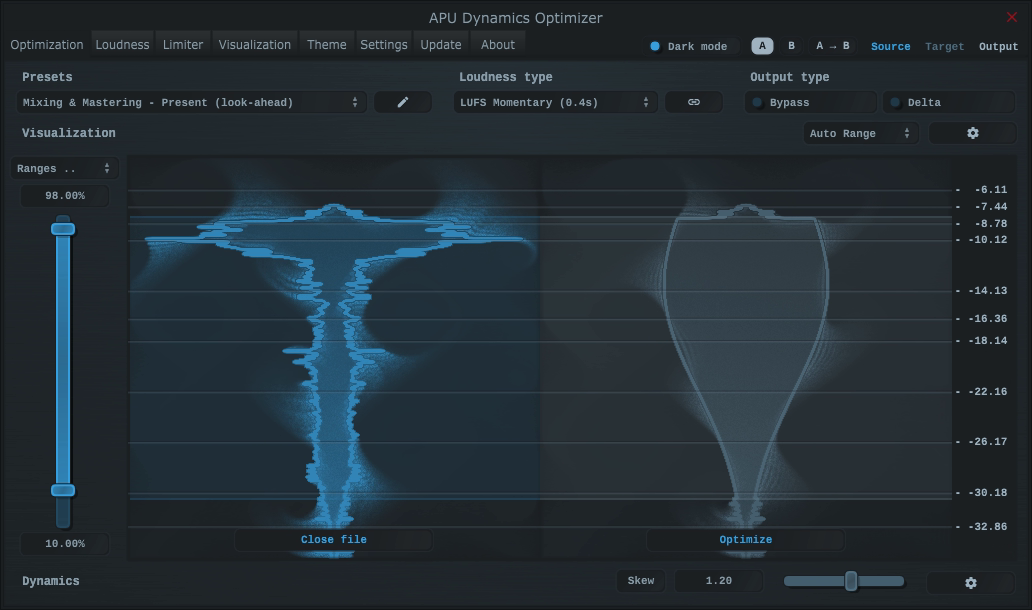This screenshot has width=1032, height=610.
Task: Switch to the Limiter tab
Action: 183,44
